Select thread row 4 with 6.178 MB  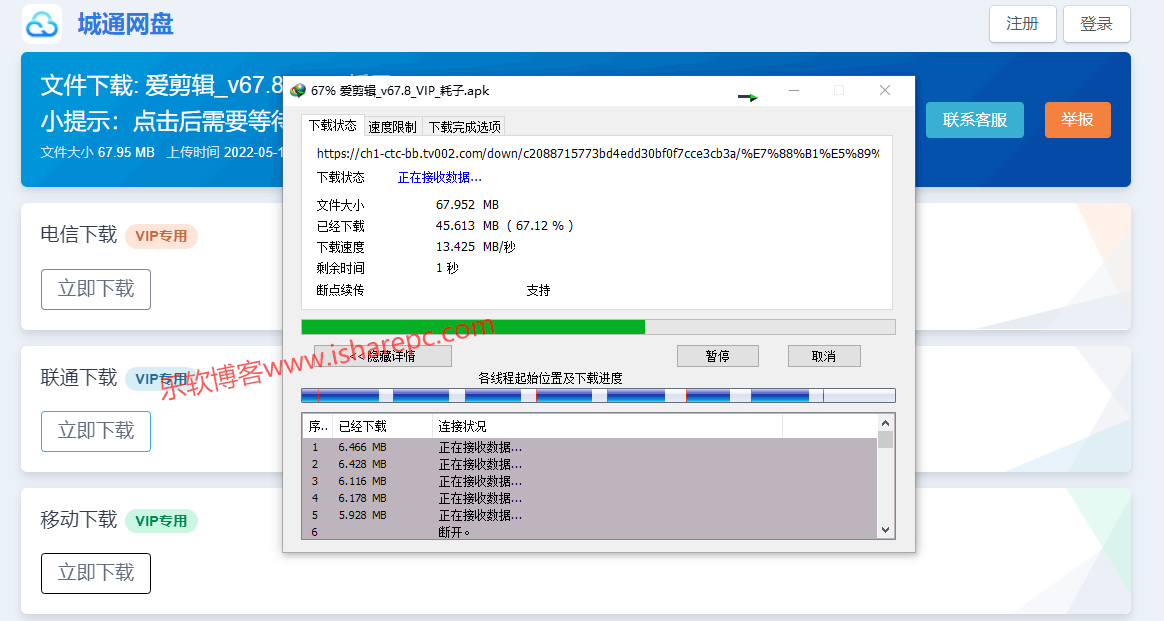589,499
